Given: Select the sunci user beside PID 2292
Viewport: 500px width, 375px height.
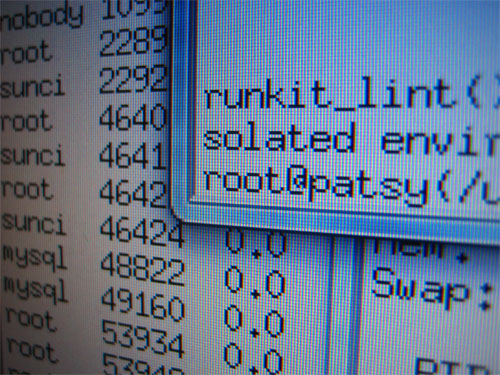Looking at the screenshot, I should (32, 86).
